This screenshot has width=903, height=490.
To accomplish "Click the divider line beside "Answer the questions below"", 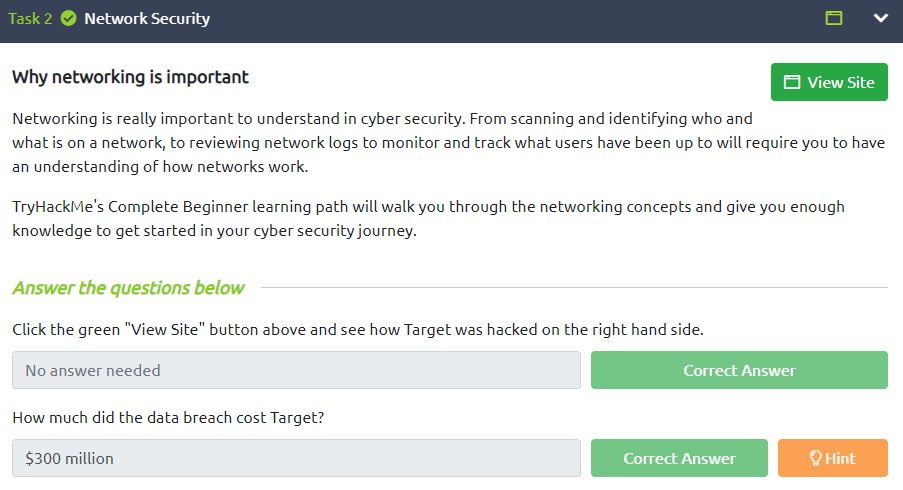I will tap(574, 287).
